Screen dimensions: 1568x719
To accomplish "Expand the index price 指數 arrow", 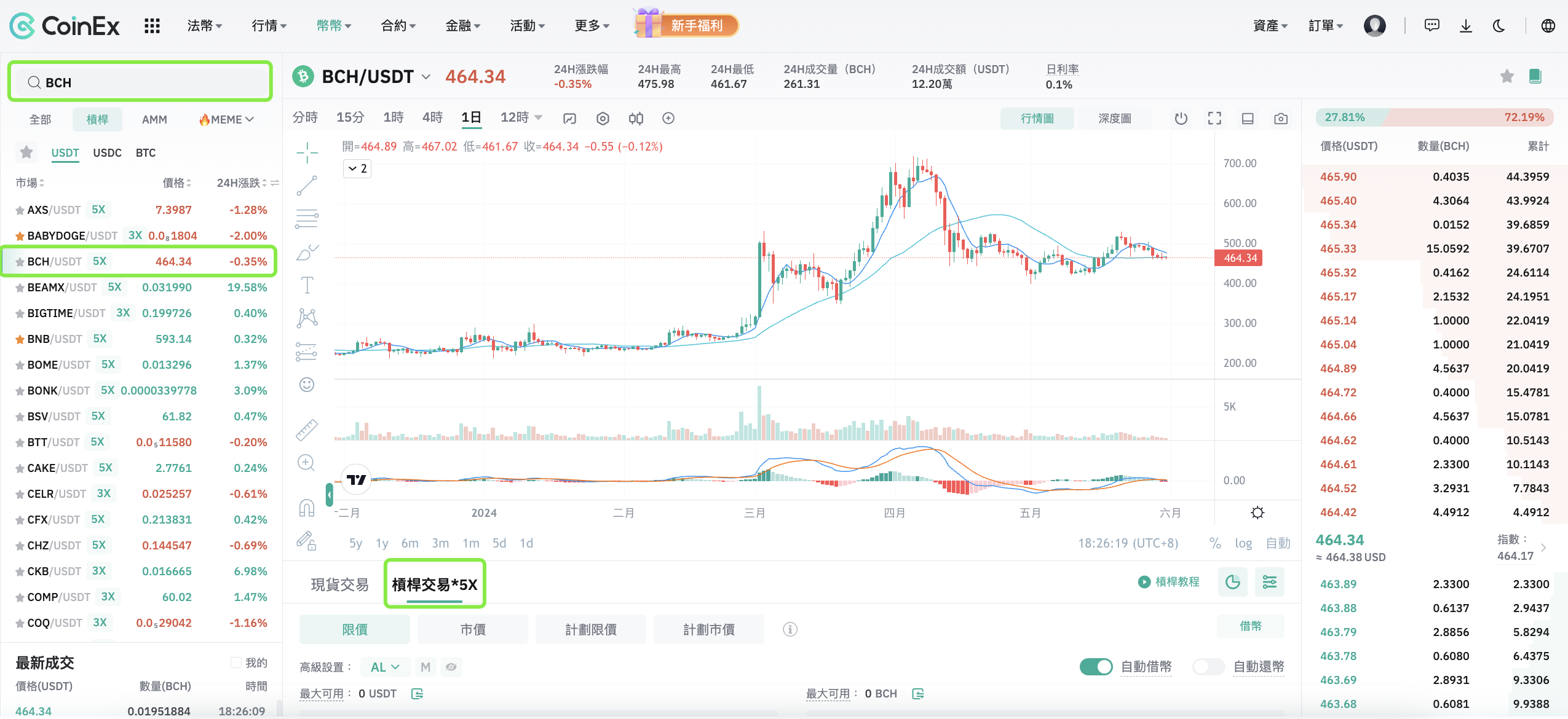I will 1543,548.
